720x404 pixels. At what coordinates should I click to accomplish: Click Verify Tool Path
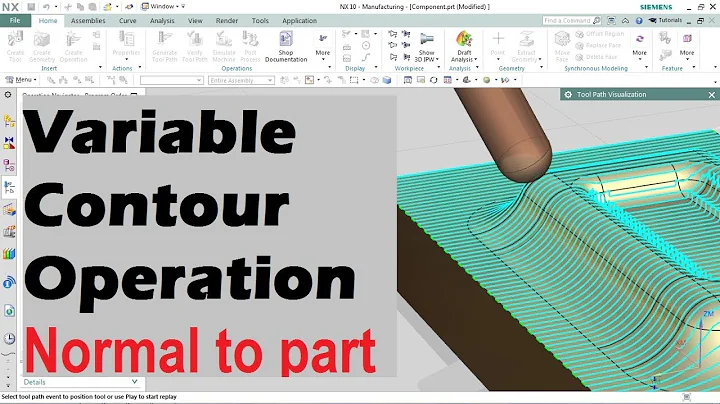pyautogui.click(x=195, y=46)
